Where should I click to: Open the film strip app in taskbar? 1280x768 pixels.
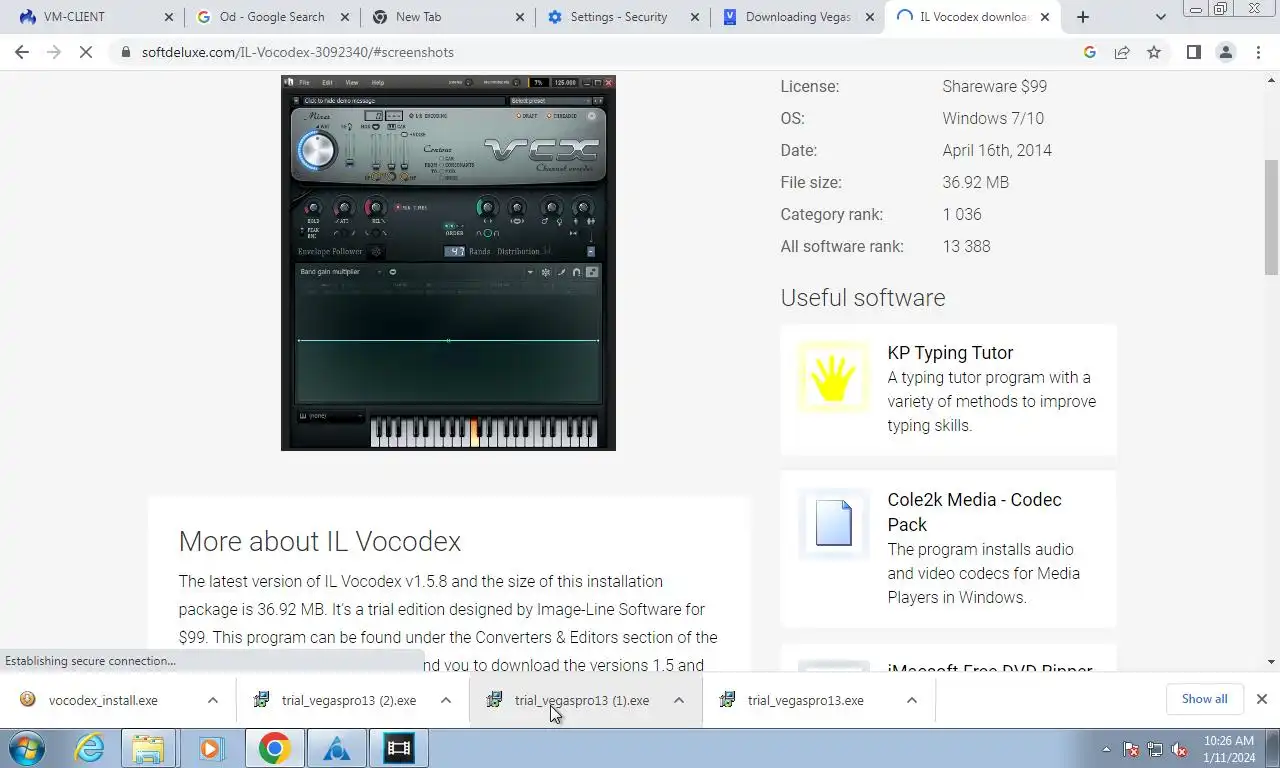(x=398, y=748)
